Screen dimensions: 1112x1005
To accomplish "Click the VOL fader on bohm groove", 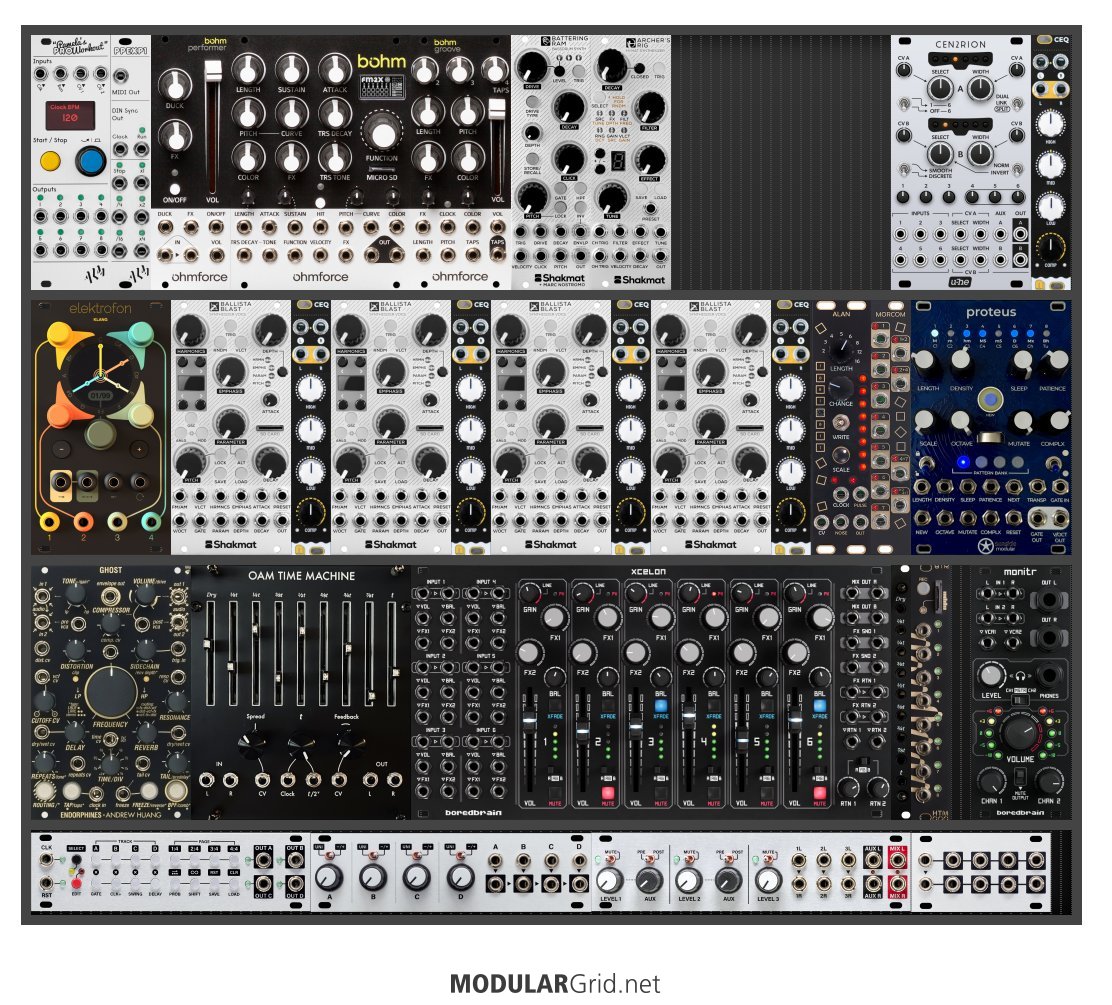I will point(498,111).
